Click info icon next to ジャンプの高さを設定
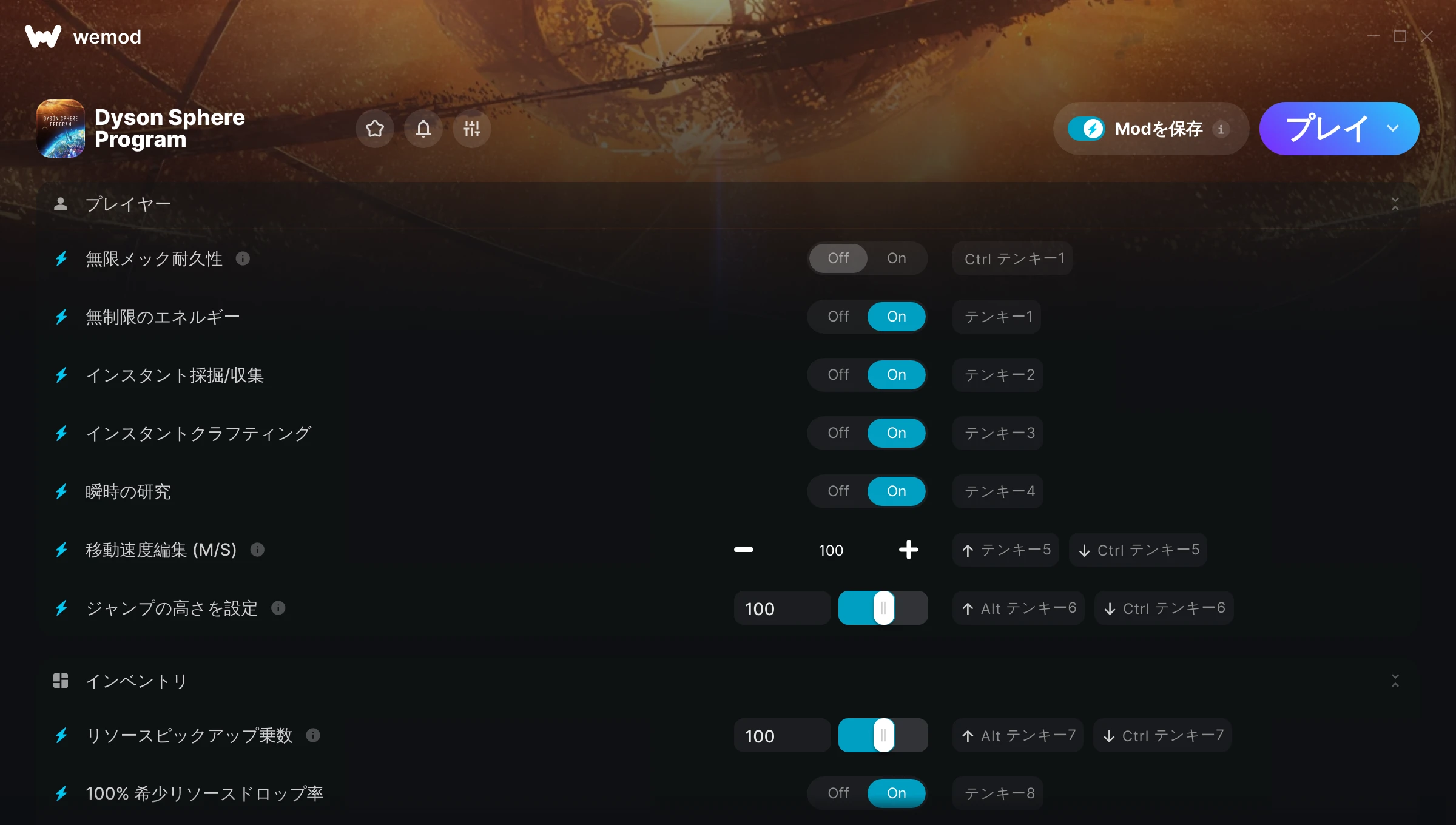This screenshot has width=1456, height=825. [278, 608]
